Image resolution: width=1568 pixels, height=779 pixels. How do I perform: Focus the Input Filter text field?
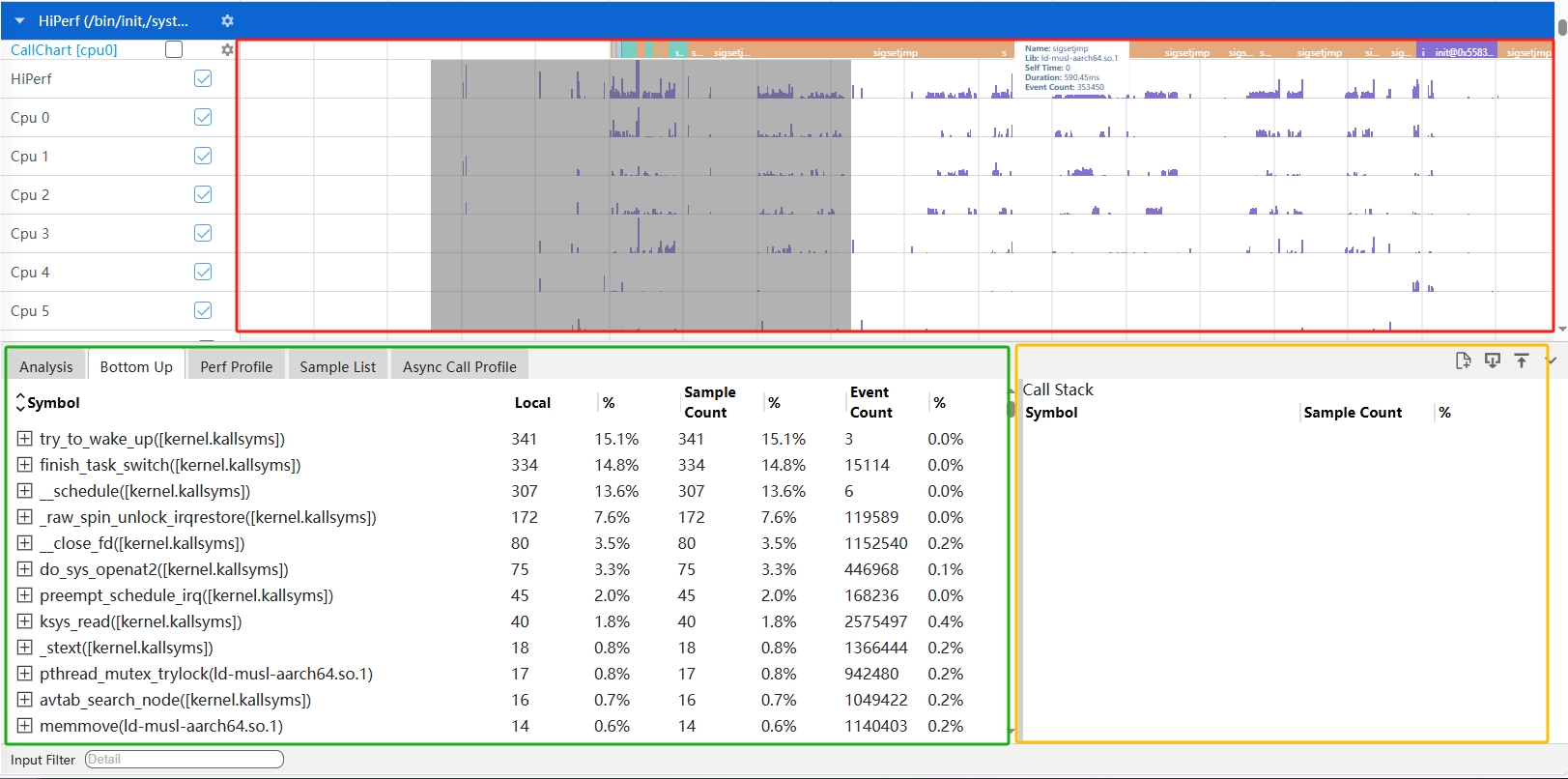184,760
